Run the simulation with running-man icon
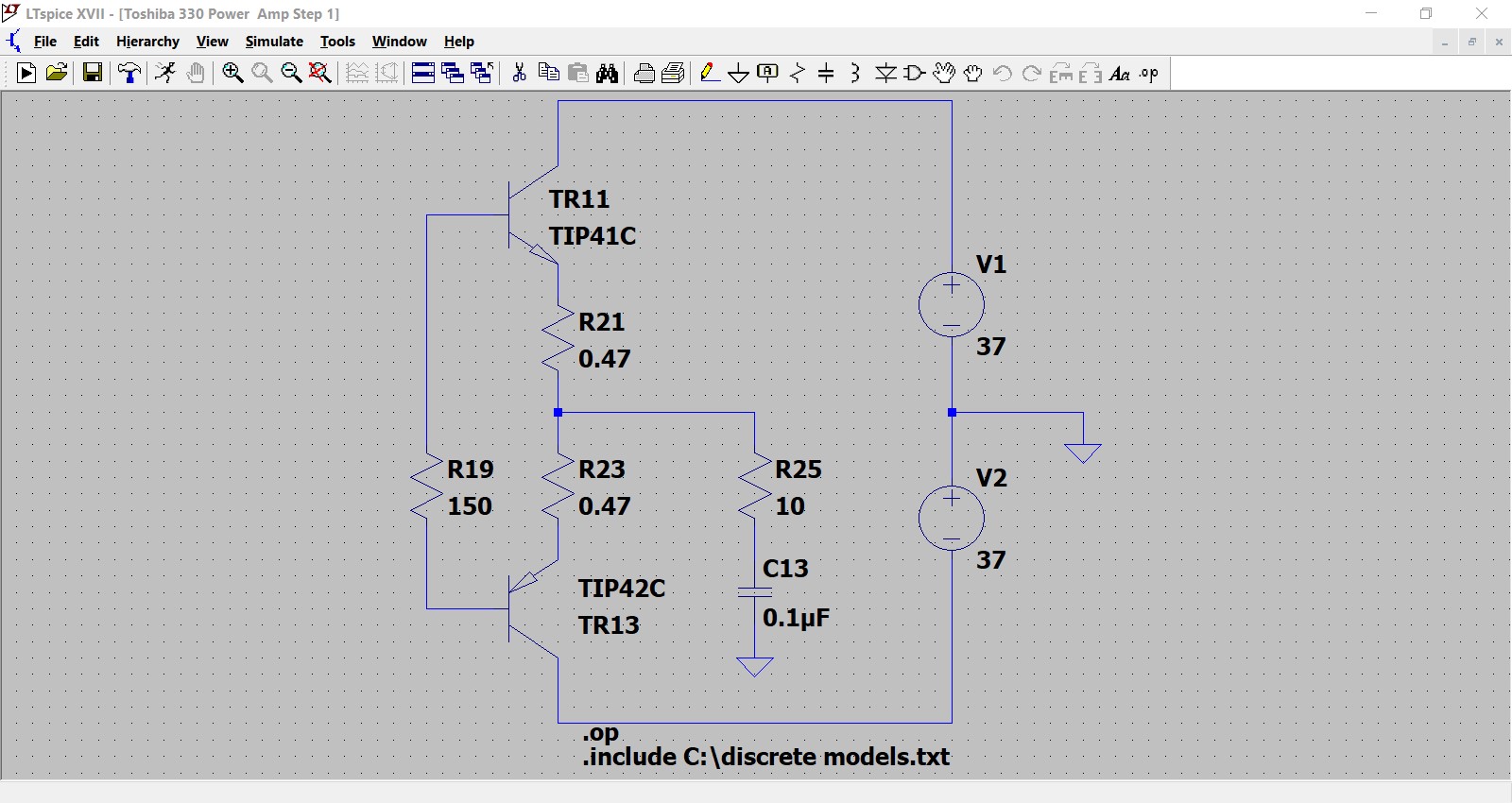Screen dimensions: 1512x803 (165, 73)
